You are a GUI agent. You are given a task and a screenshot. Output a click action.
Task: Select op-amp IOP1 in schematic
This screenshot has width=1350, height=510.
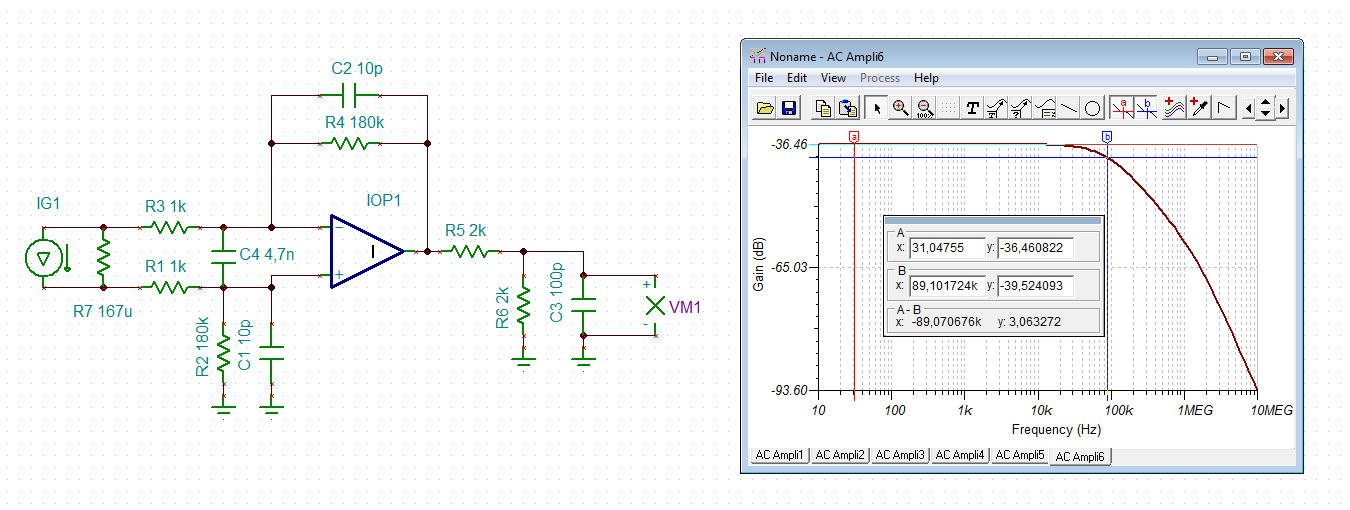368,251
